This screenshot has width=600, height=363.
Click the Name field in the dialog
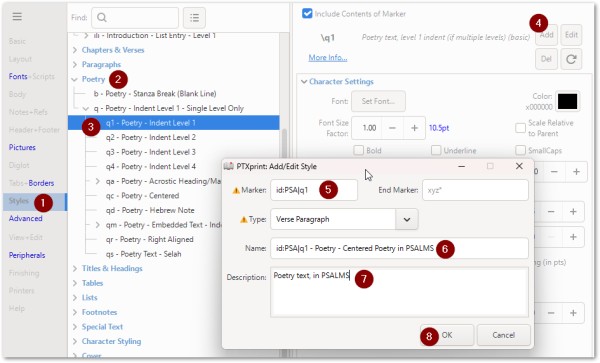(399, 248)
